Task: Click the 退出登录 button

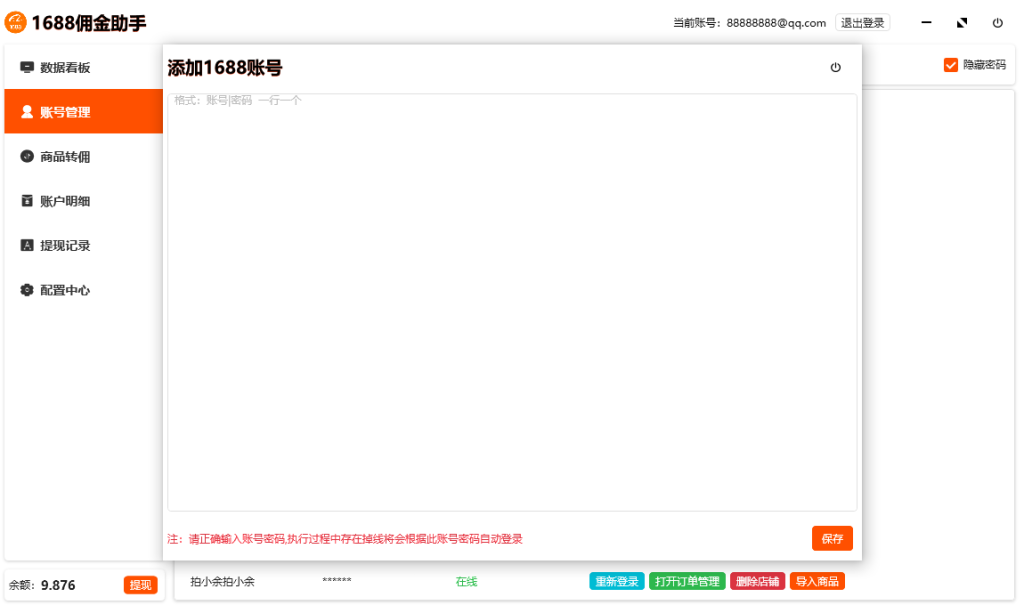Action: pyautogui.click(x=862, y=23)
